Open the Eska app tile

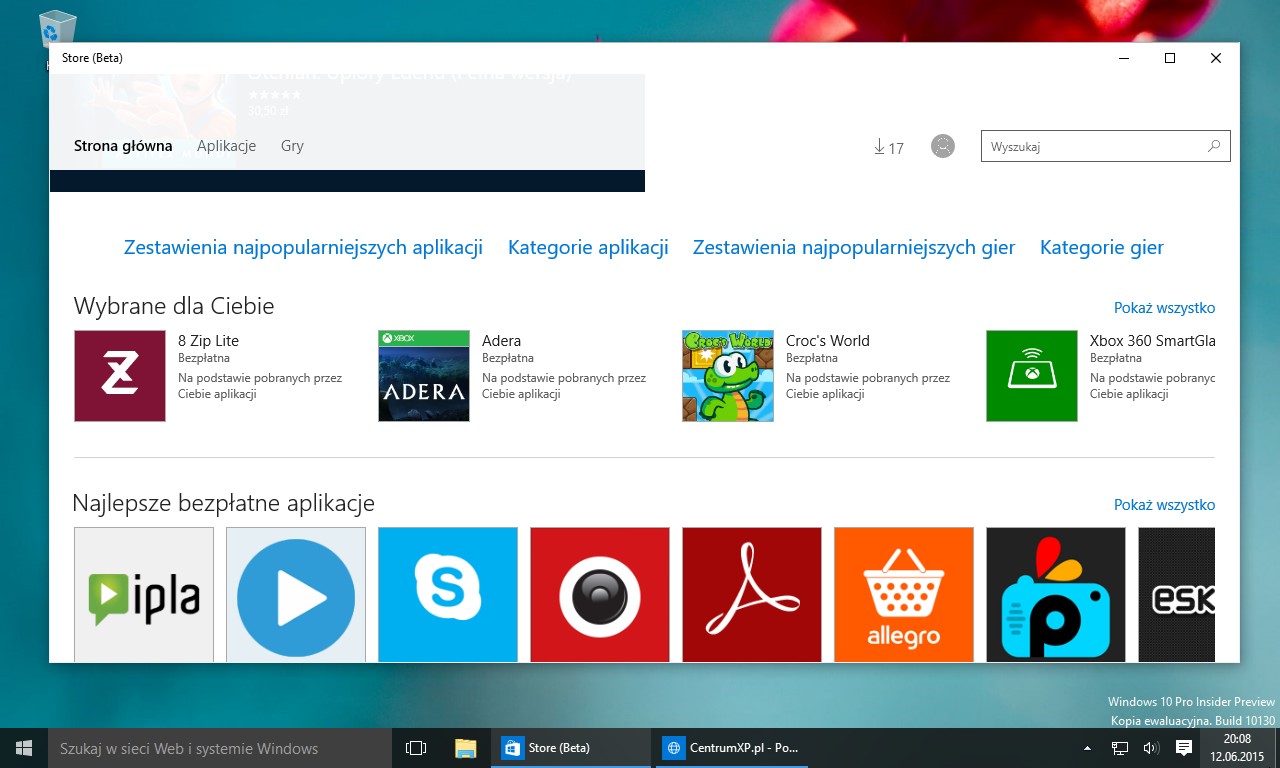1177,595
